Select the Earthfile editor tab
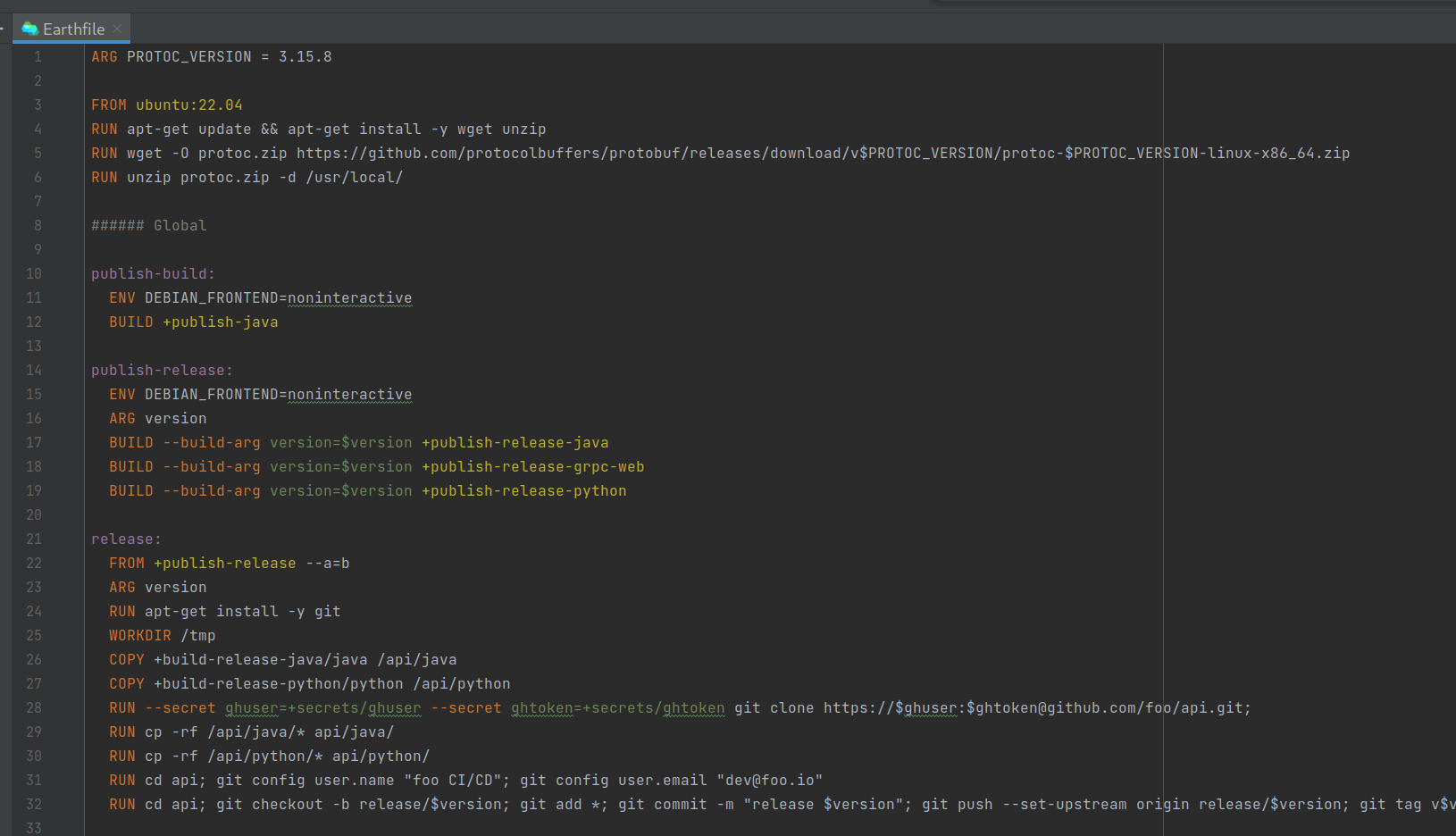The image size is (1456, 836). coord(71,29)
